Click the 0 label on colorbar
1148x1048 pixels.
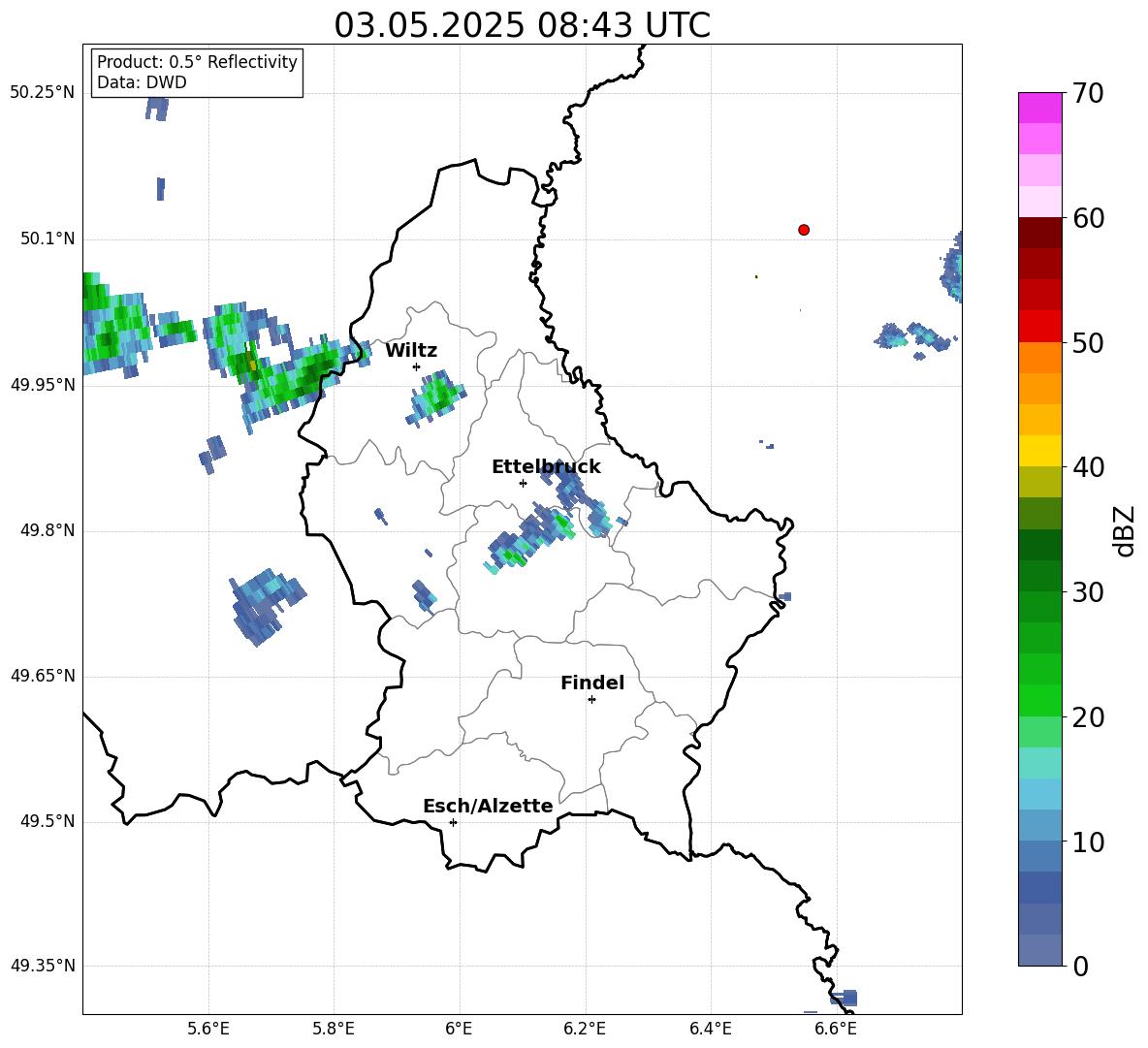click(x=1080, y=966)
